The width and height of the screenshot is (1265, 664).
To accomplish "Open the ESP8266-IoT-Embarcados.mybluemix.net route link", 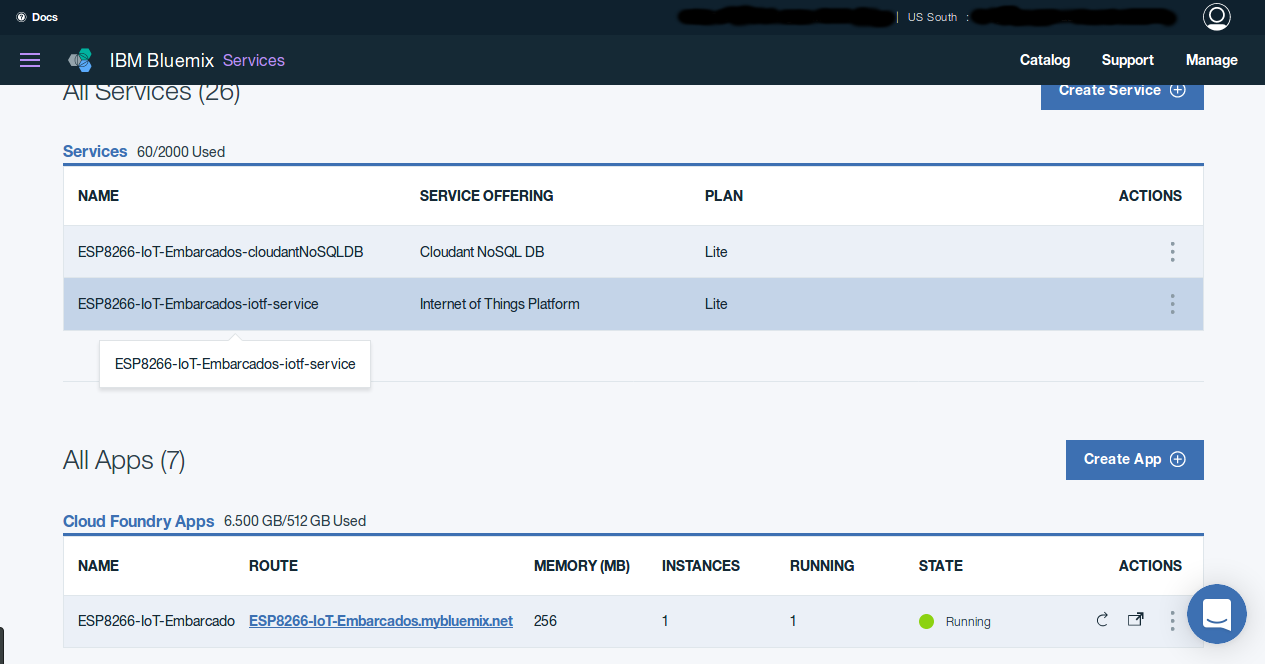I will [x=380, y=621].
